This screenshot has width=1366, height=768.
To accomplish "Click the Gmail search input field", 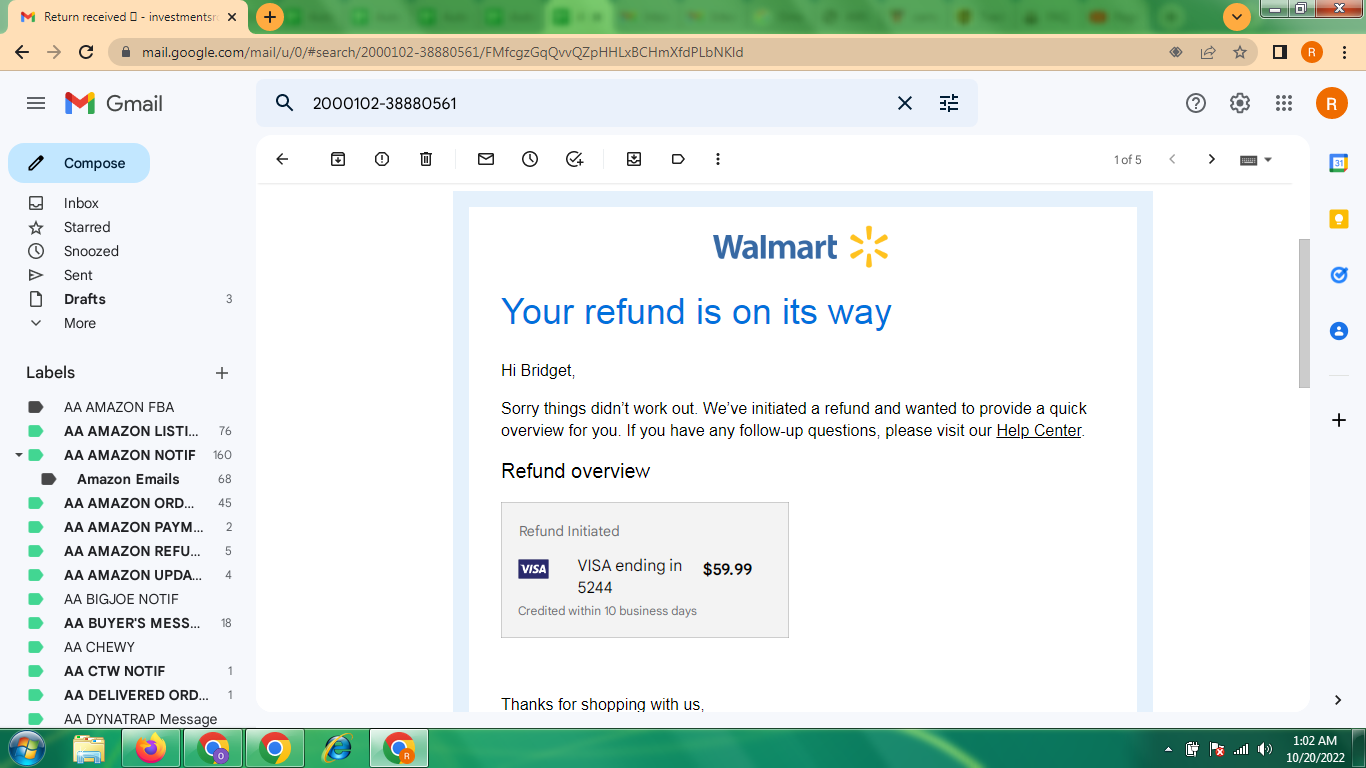I will click(x=595, y=103).
